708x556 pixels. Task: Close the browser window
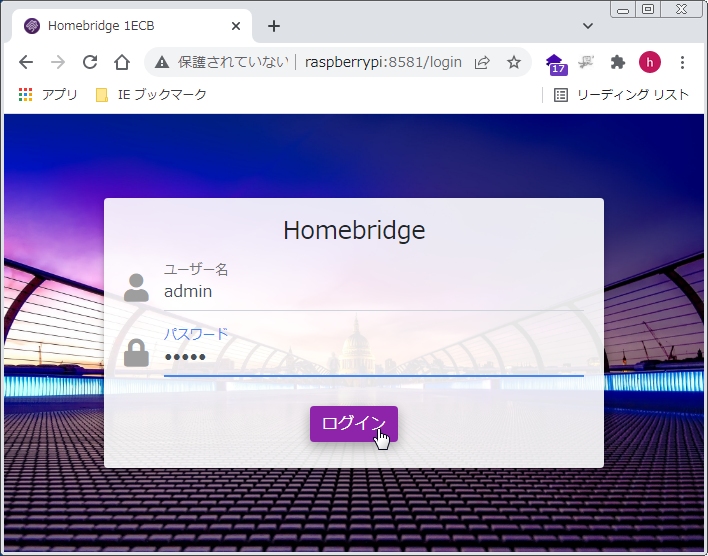click(x=681, y=9)
